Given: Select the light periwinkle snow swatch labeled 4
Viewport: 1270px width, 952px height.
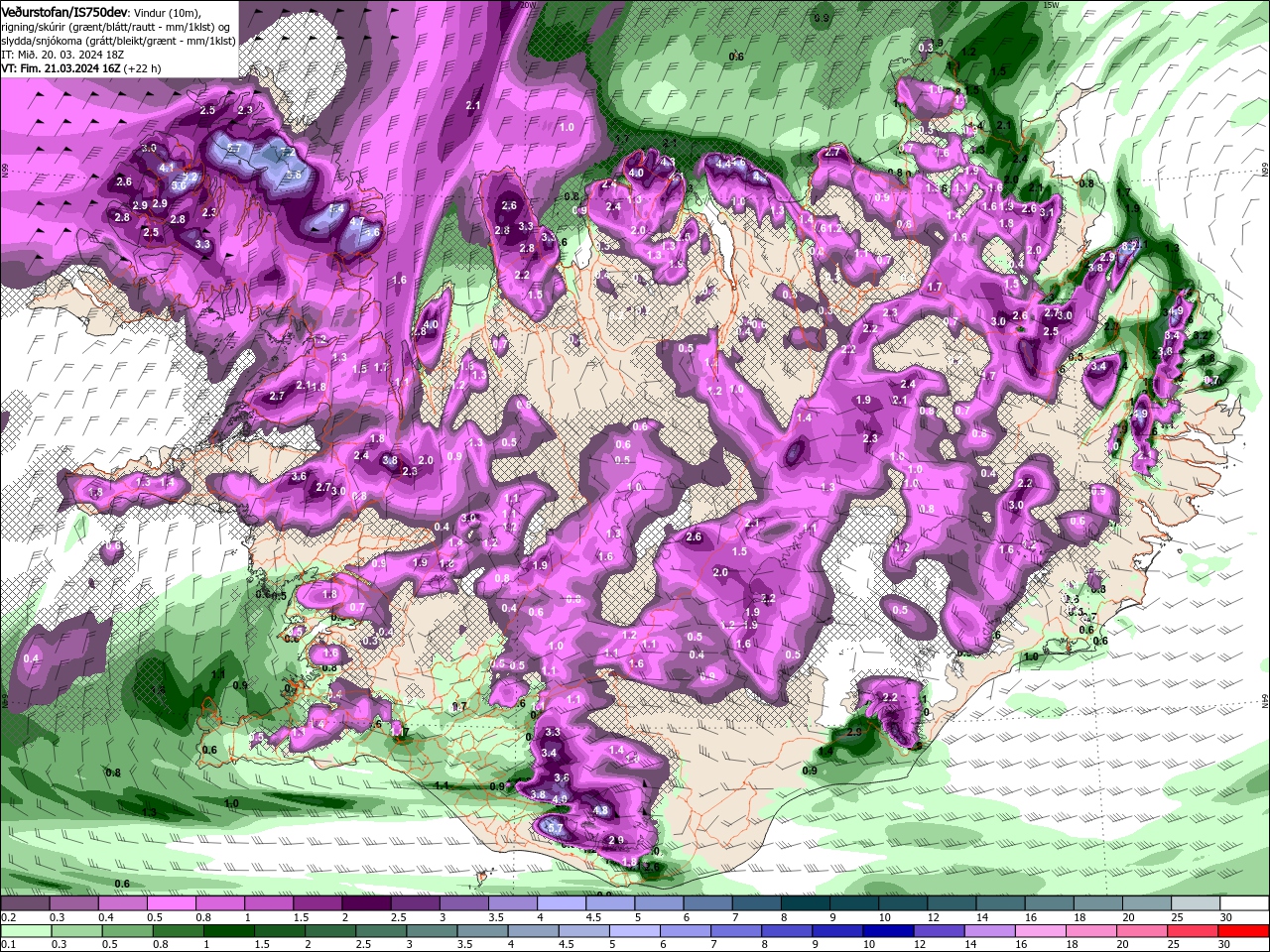Looking at the screenshot, I should (562, 903).
